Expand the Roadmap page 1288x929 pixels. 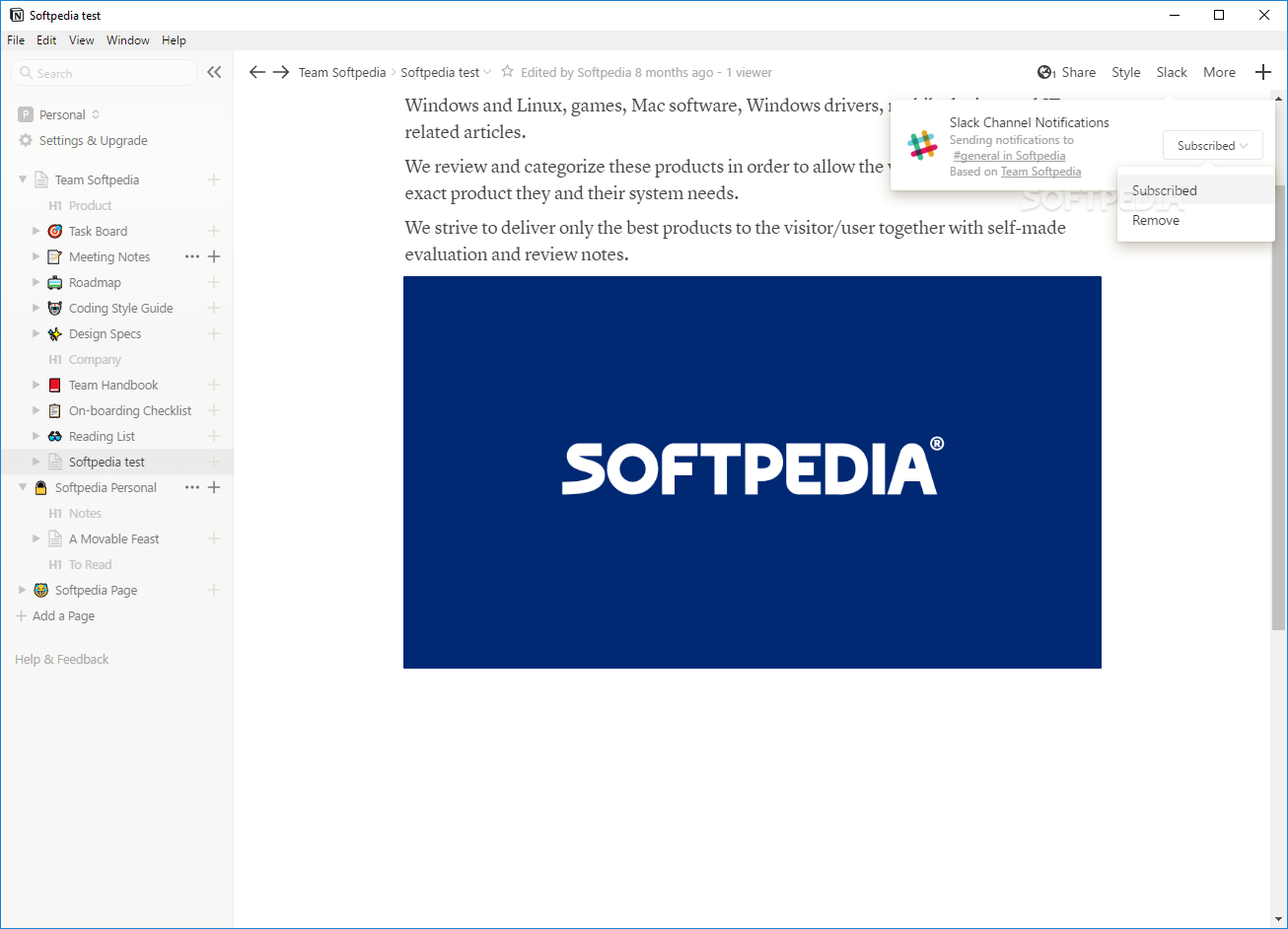[36, 282]
